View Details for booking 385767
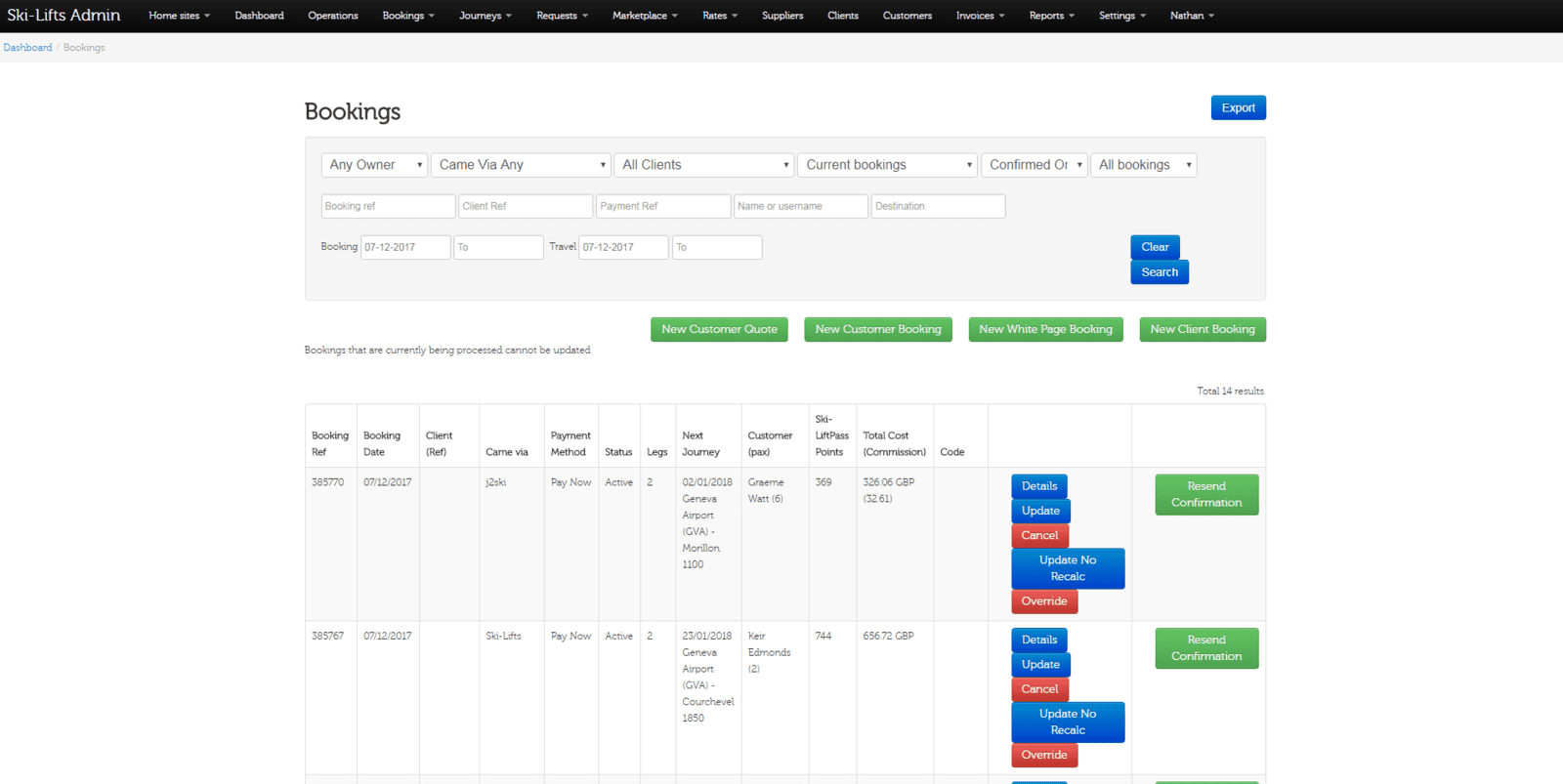 pos(1039,640)
